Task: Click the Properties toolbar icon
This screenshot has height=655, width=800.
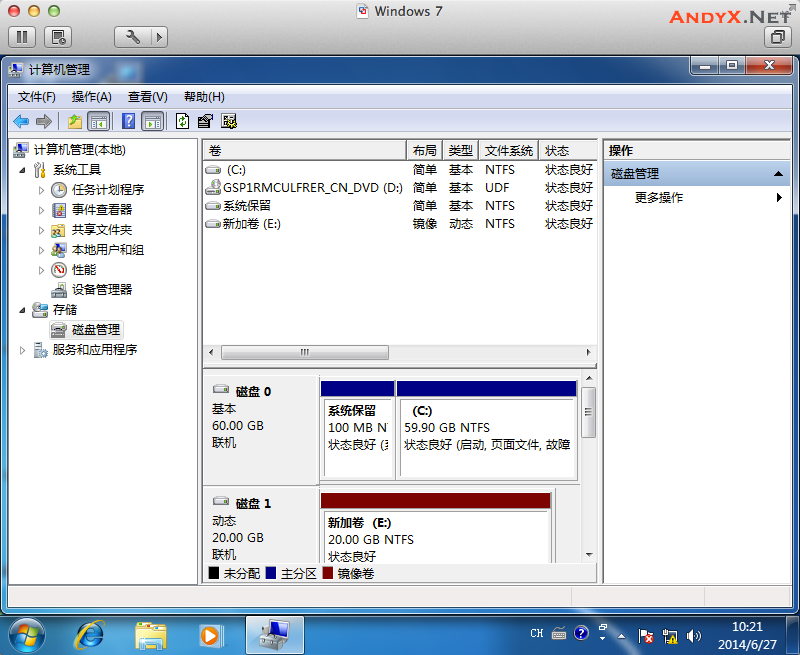Action: 205,121
